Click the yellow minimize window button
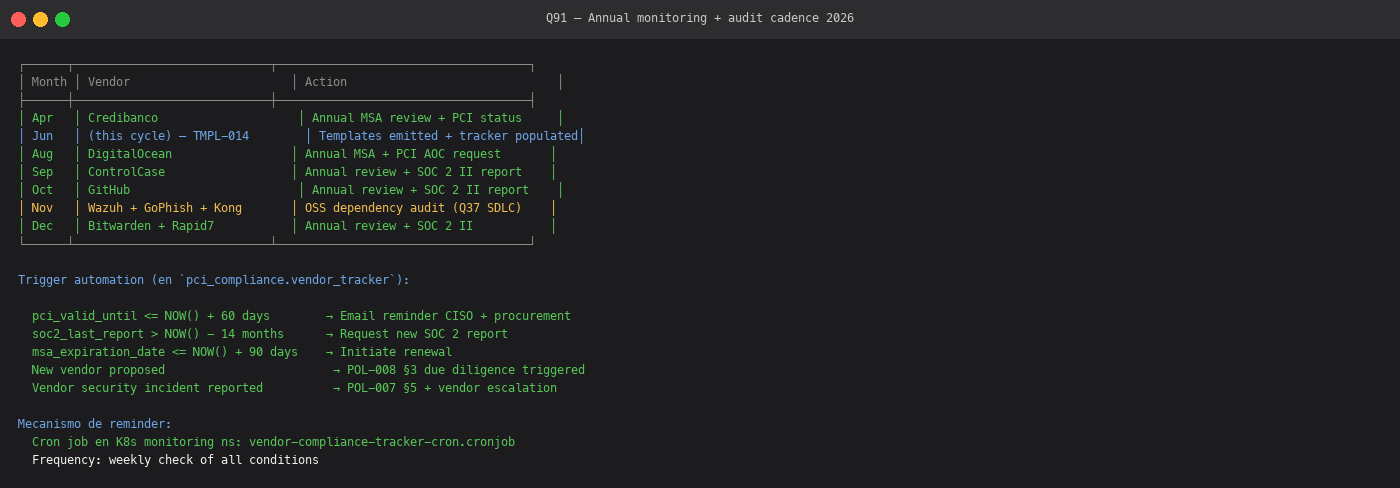The width and height of the screenshot is (1400, 488). click(x=40, y=19)
